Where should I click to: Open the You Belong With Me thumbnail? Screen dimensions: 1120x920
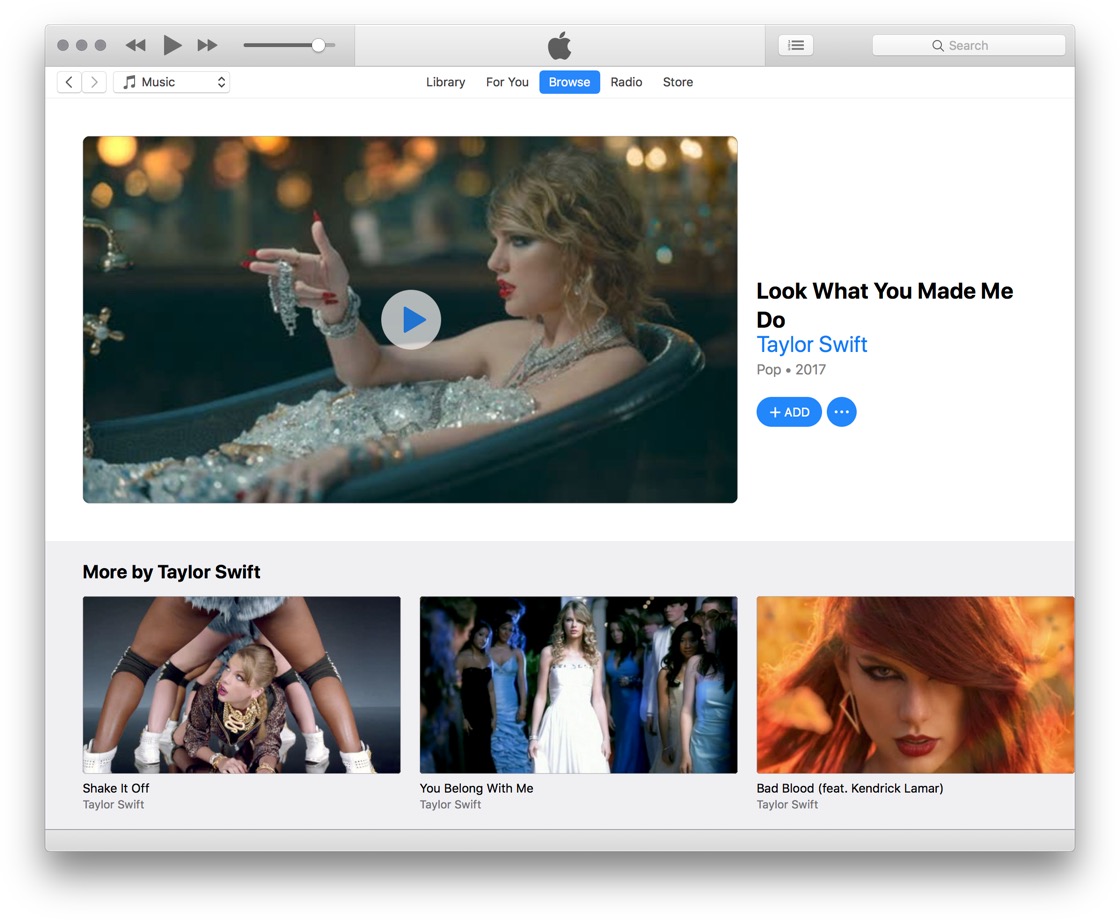pyautogui.click(x=578, y=685)
